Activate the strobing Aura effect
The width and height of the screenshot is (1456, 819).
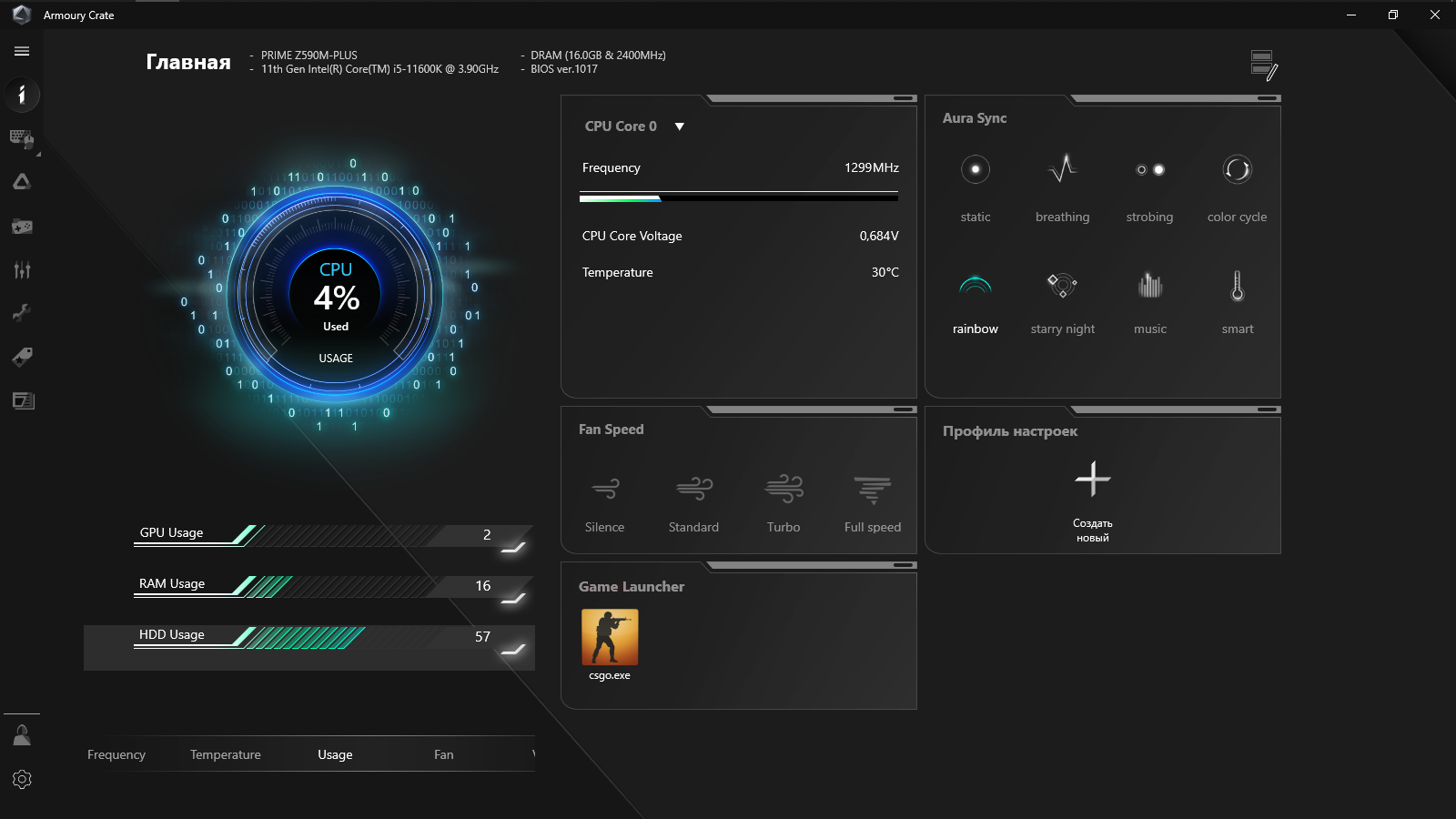[x=1149, y=187]
